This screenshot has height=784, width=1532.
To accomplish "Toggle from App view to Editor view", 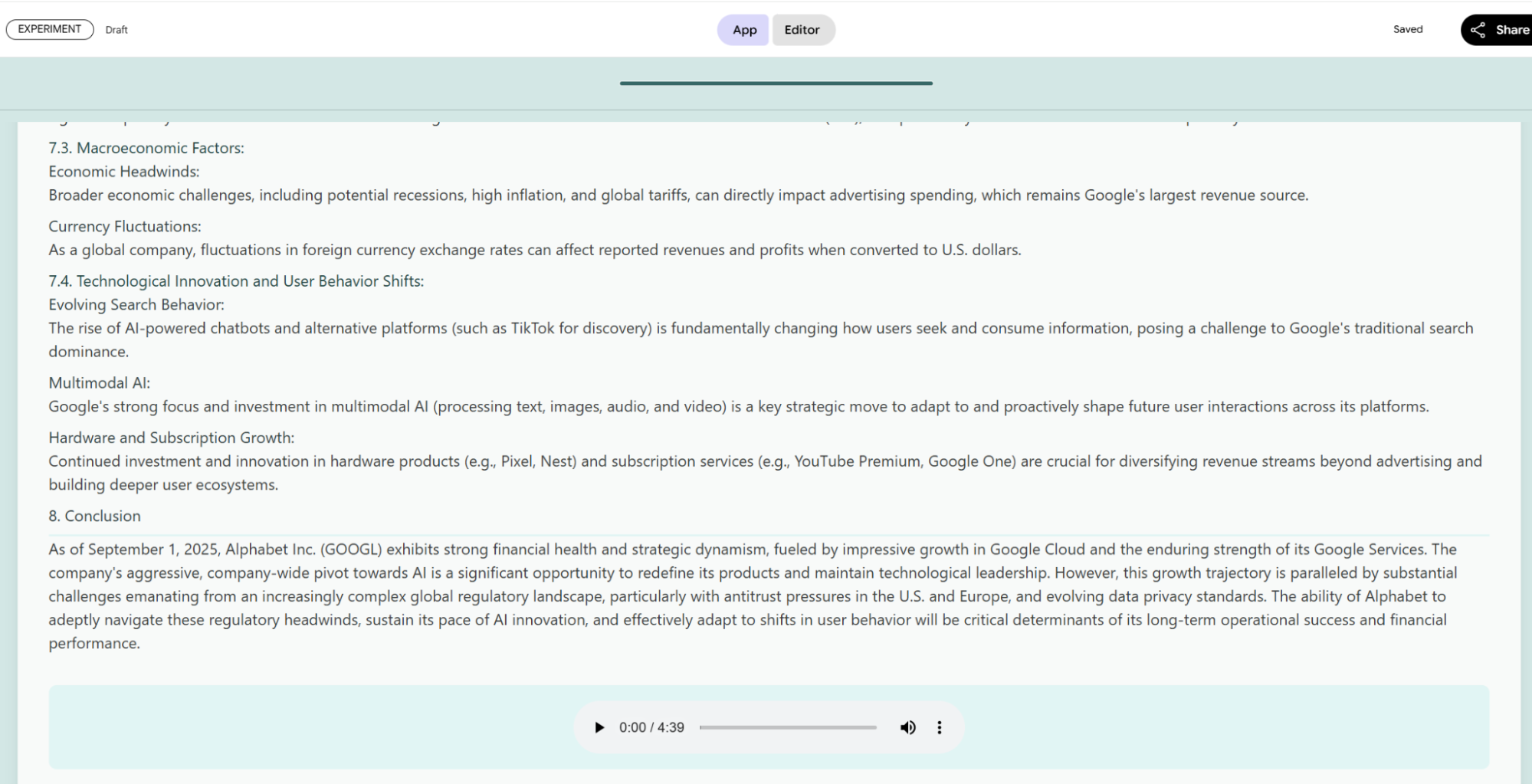I will pos(802,30).
